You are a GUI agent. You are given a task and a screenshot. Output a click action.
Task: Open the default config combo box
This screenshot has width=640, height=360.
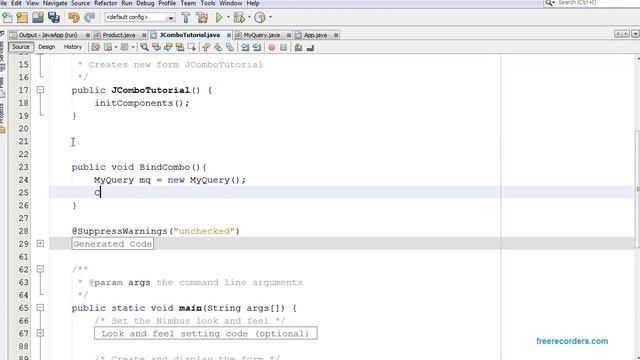(x=140, y=18)
